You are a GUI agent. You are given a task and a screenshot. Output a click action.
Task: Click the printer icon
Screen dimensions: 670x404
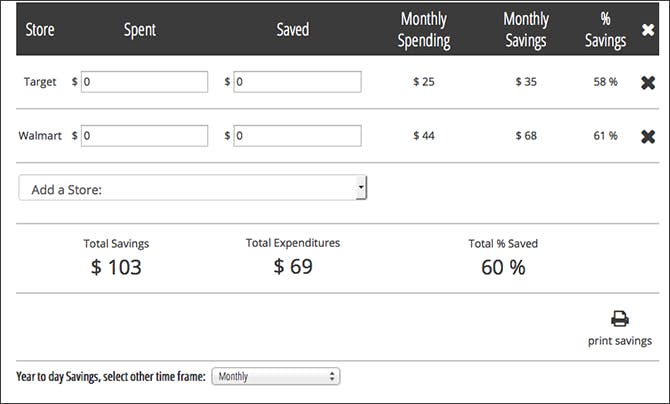tap(620, 318)
